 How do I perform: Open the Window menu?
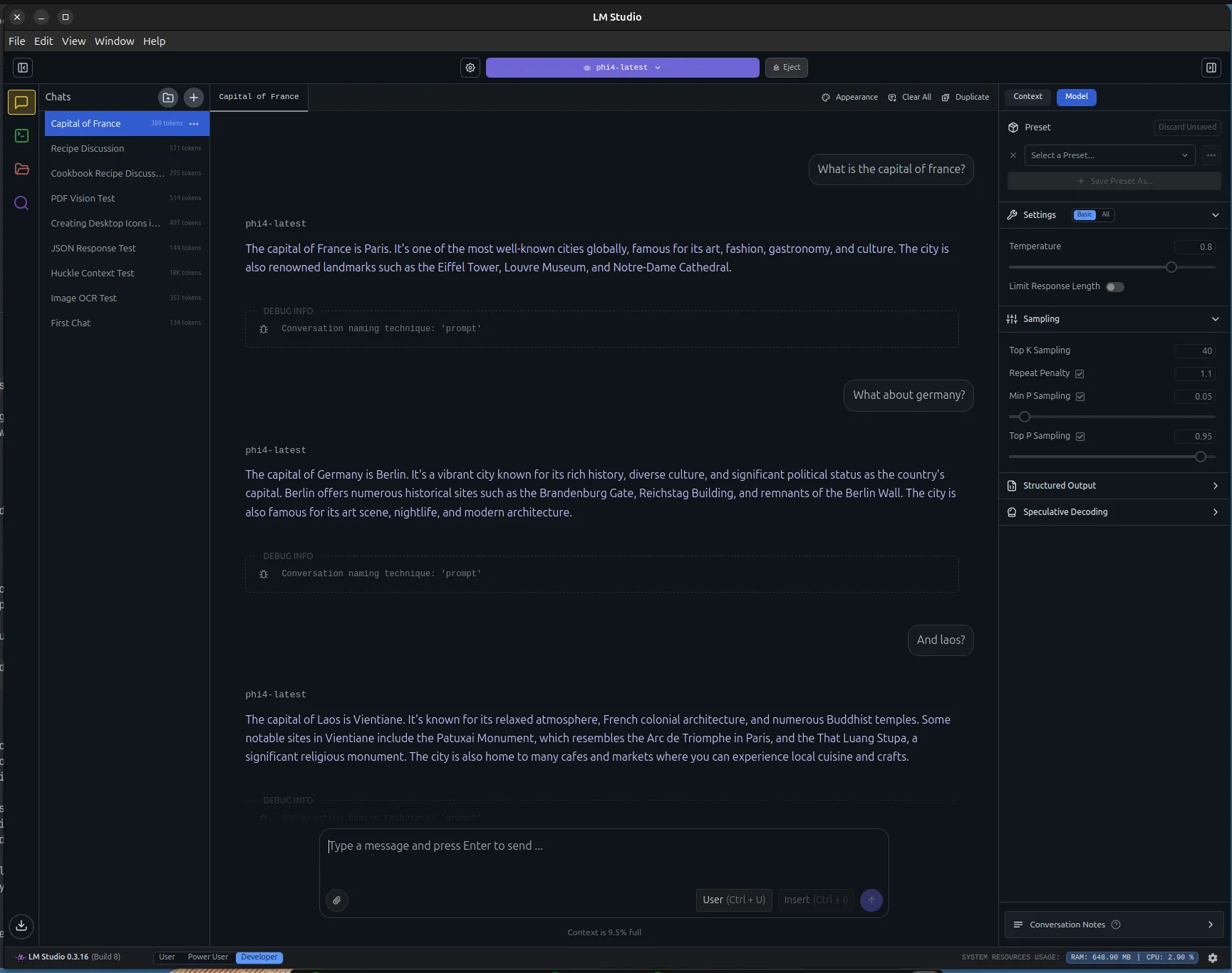coord(114,41)
